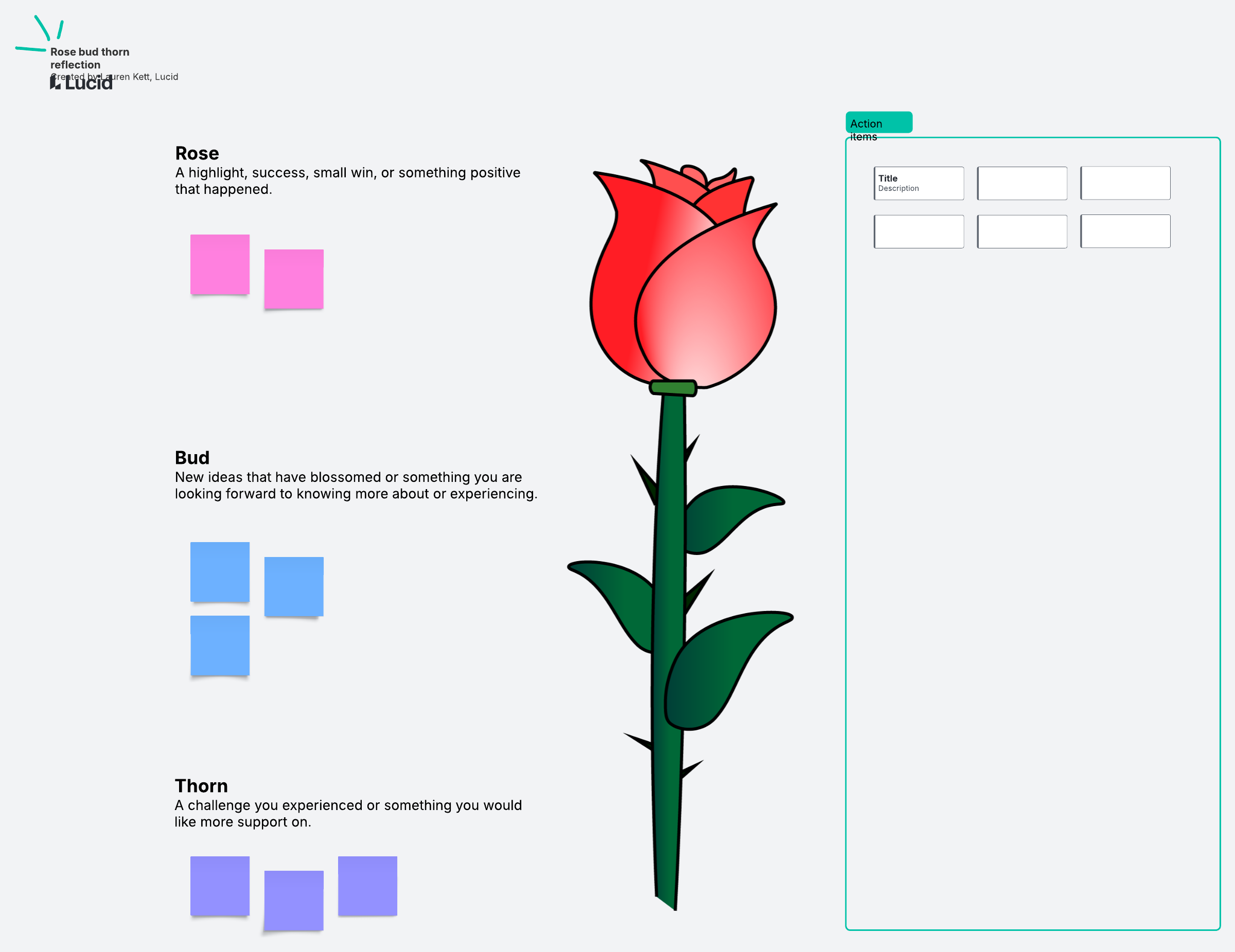This screenshot has height=952, width=1235.
Task: Click the top-left blue Bud sticky note
Action: click(219, 571)
